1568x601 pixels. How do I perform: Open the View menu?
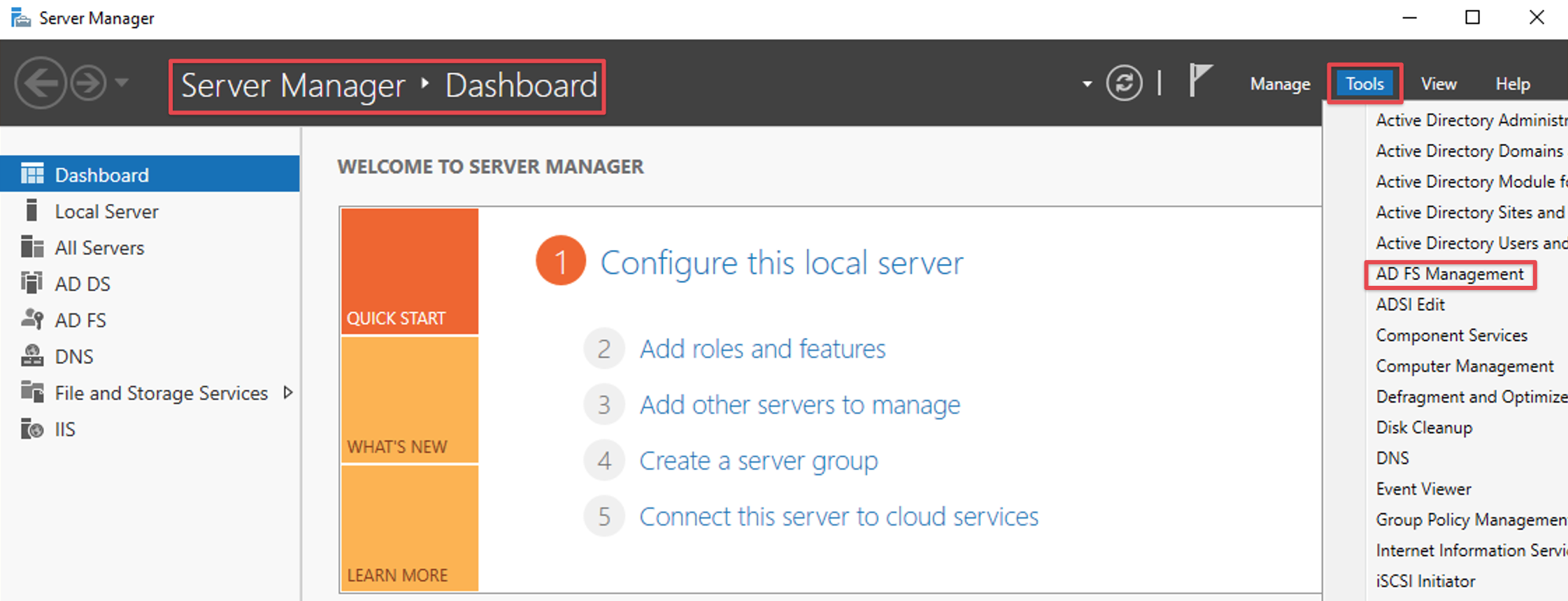[1439, 84]
